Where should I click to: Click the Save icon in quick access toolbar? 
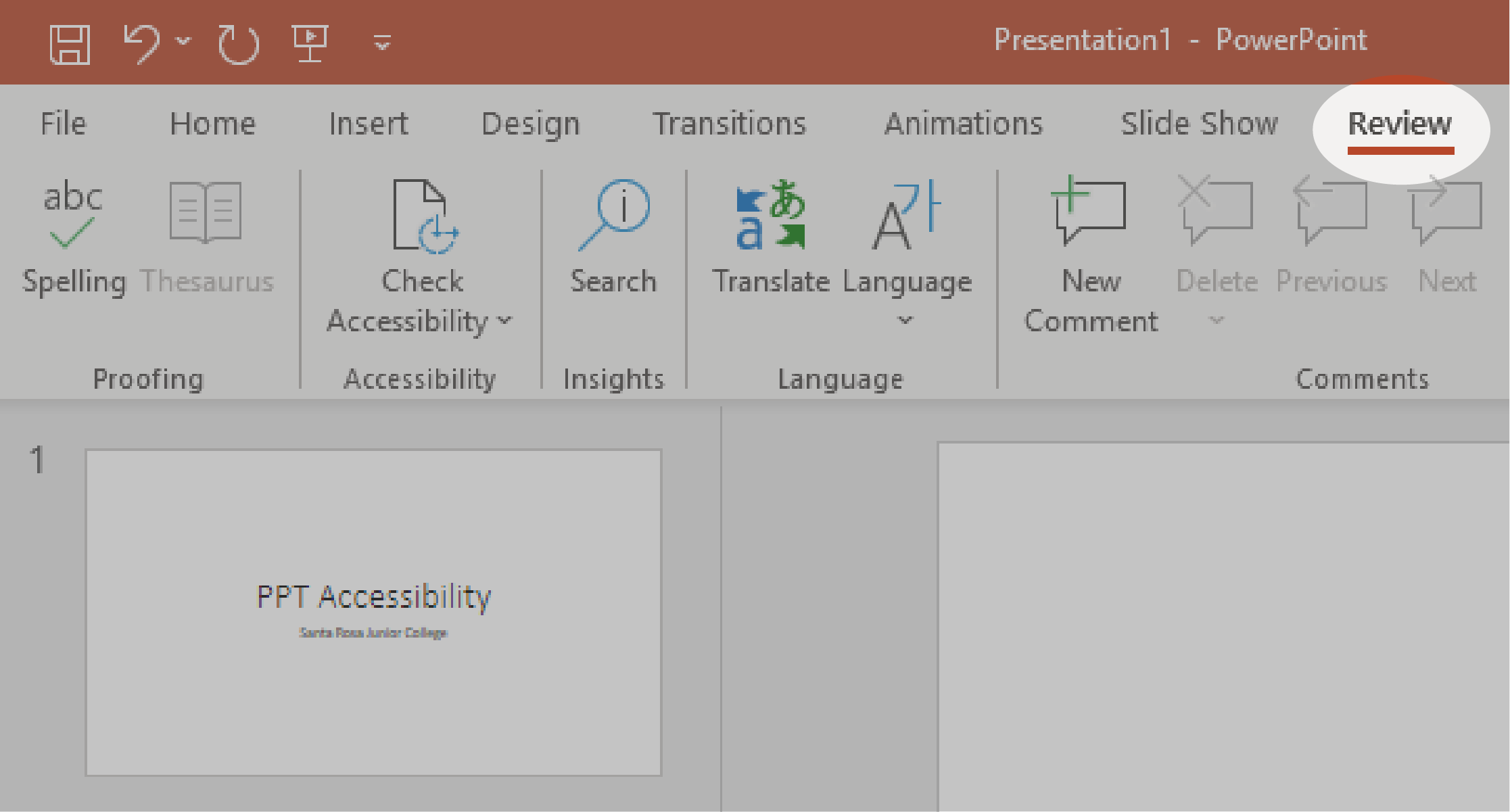coord(70,44)
